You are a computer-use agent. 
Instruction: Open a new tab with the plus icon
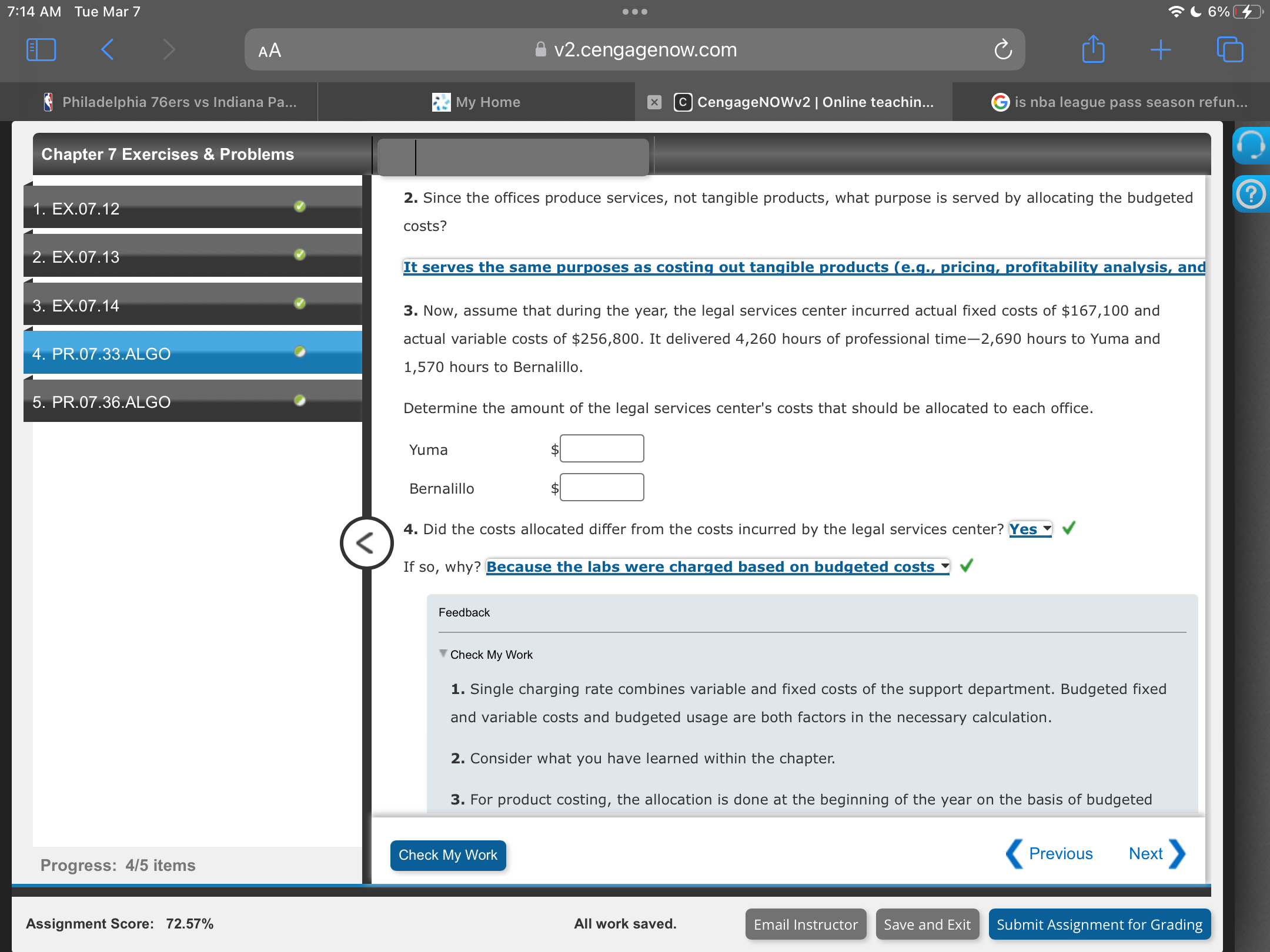pyautogui.click(x=1161, y=49)
